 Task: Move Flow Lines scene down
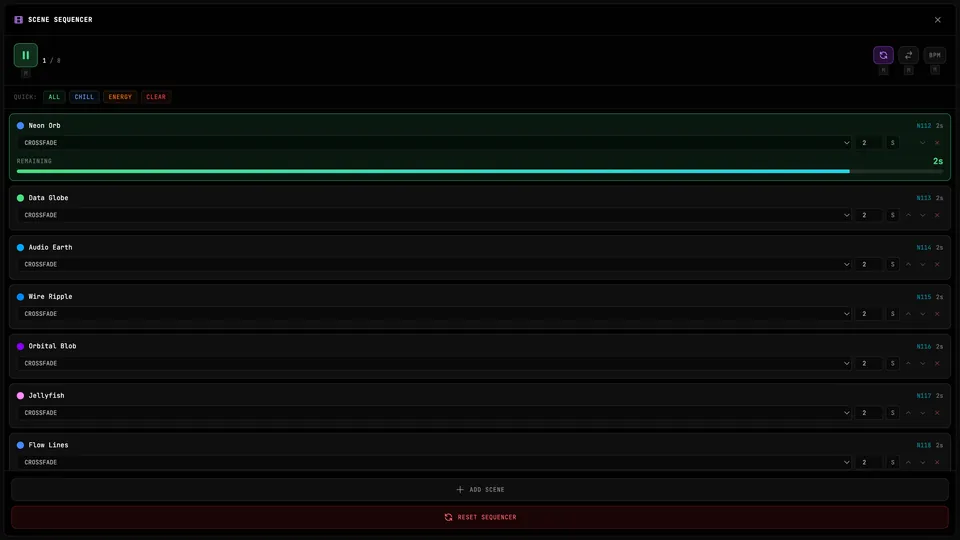coord(923,462)
